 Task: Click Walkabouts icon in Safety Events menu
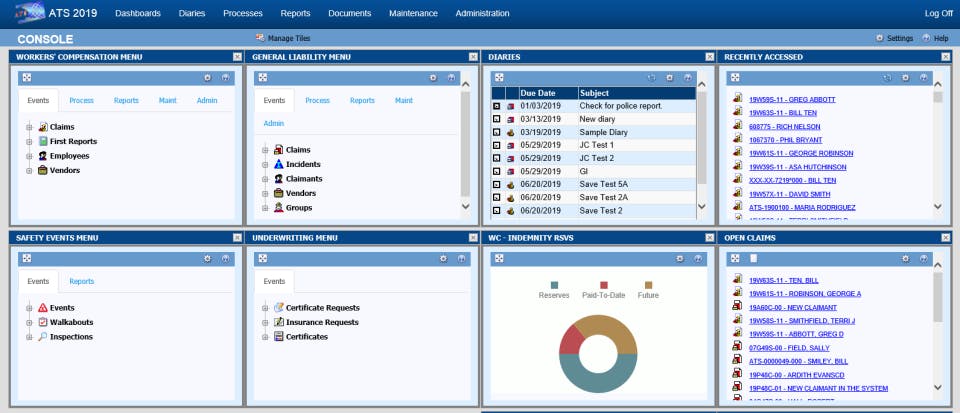(x=43, y=322)
